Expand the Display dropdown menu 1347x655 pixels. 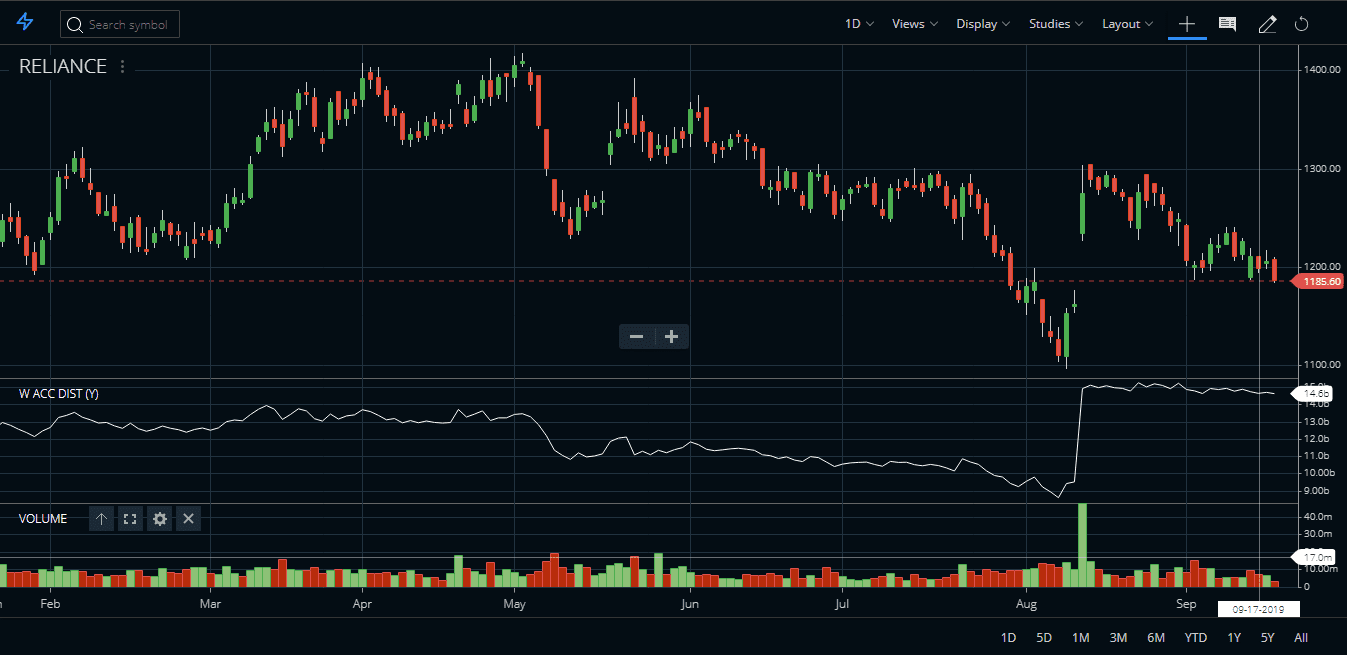point(983,24)
